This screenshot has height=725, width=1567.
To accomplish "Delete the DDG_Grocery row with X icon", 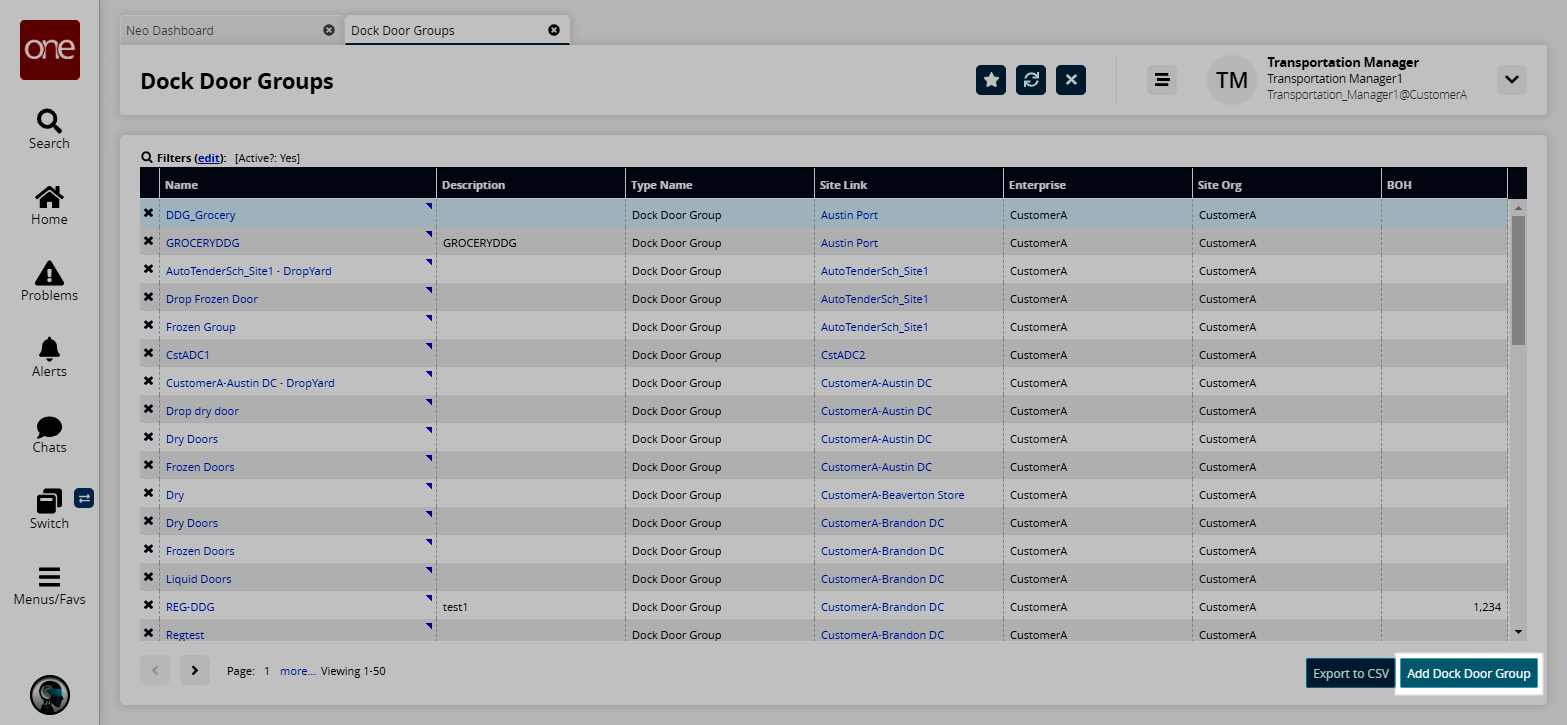I will pyautogui.click(x=149, y=214).
